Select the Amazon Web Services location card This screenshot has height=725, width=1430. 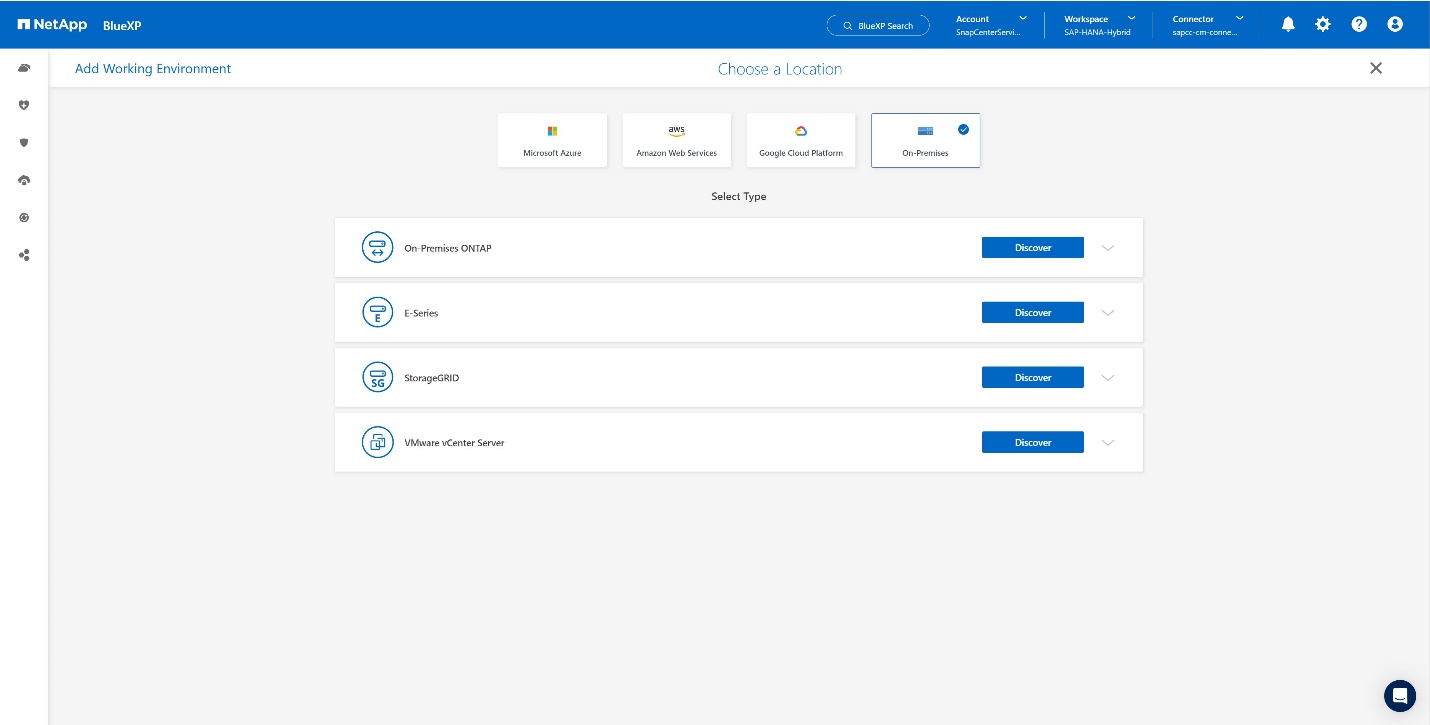point(676,140)
